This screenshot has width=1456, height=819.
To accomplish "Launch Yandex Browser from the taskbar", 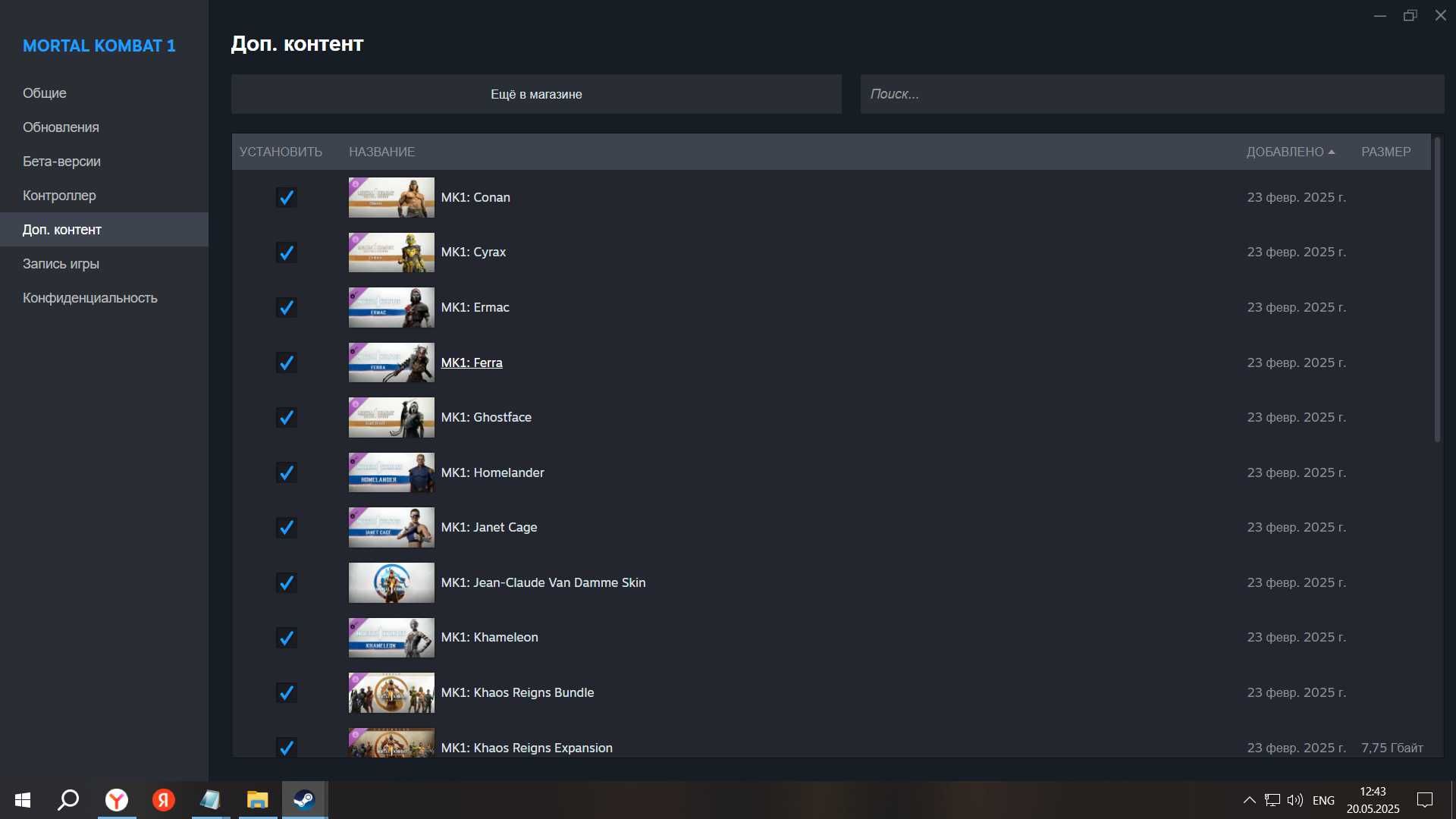I will coord(116,800).
